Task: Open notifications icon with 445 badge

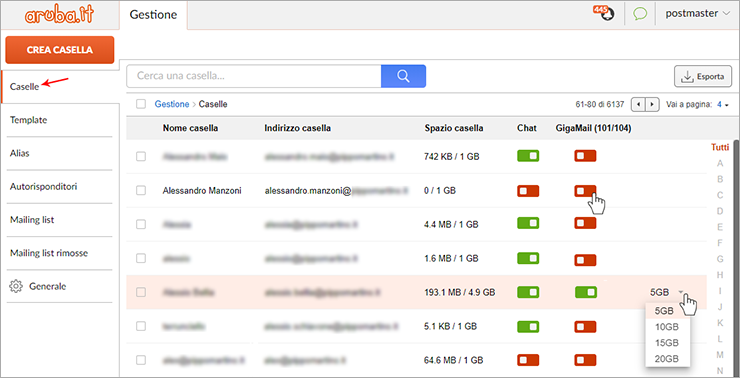Action: click(604, 14)
